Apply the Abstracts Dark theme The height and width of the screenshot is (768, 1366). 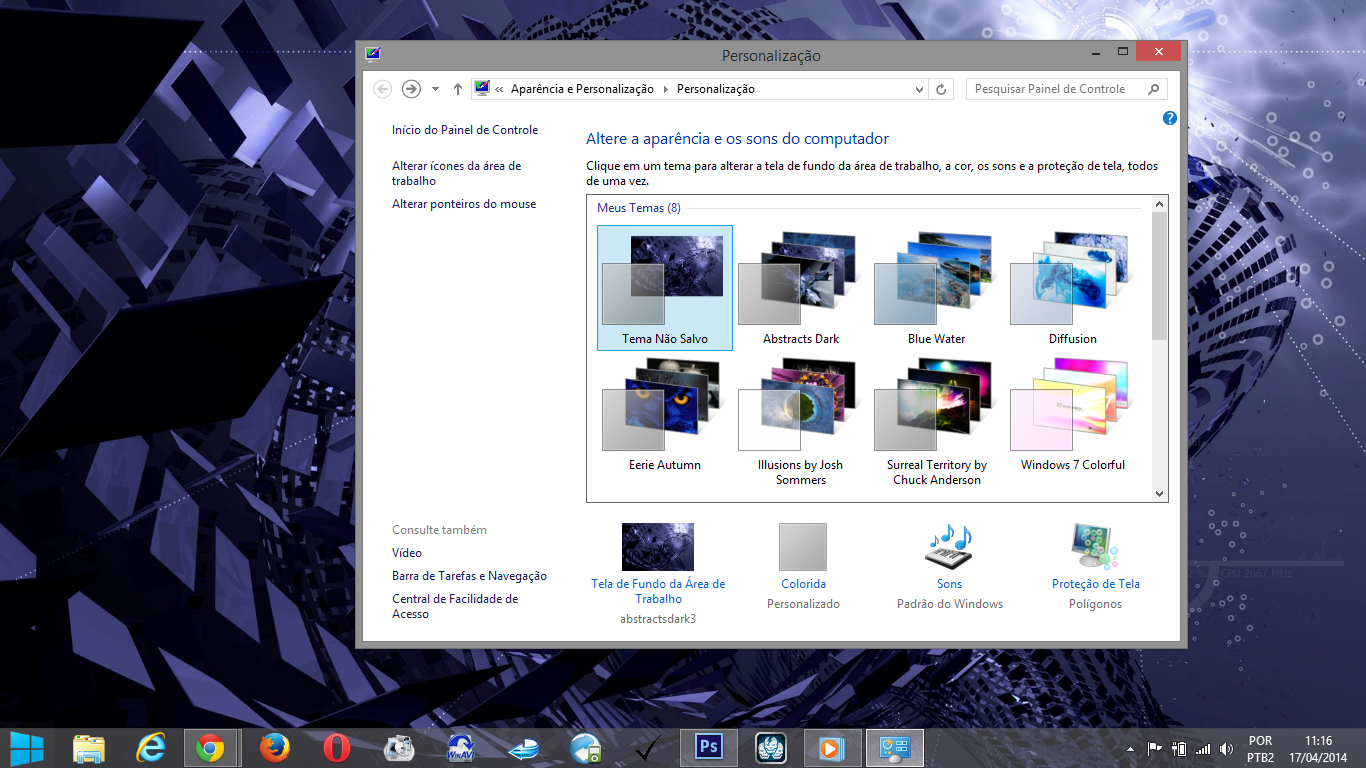801,288
